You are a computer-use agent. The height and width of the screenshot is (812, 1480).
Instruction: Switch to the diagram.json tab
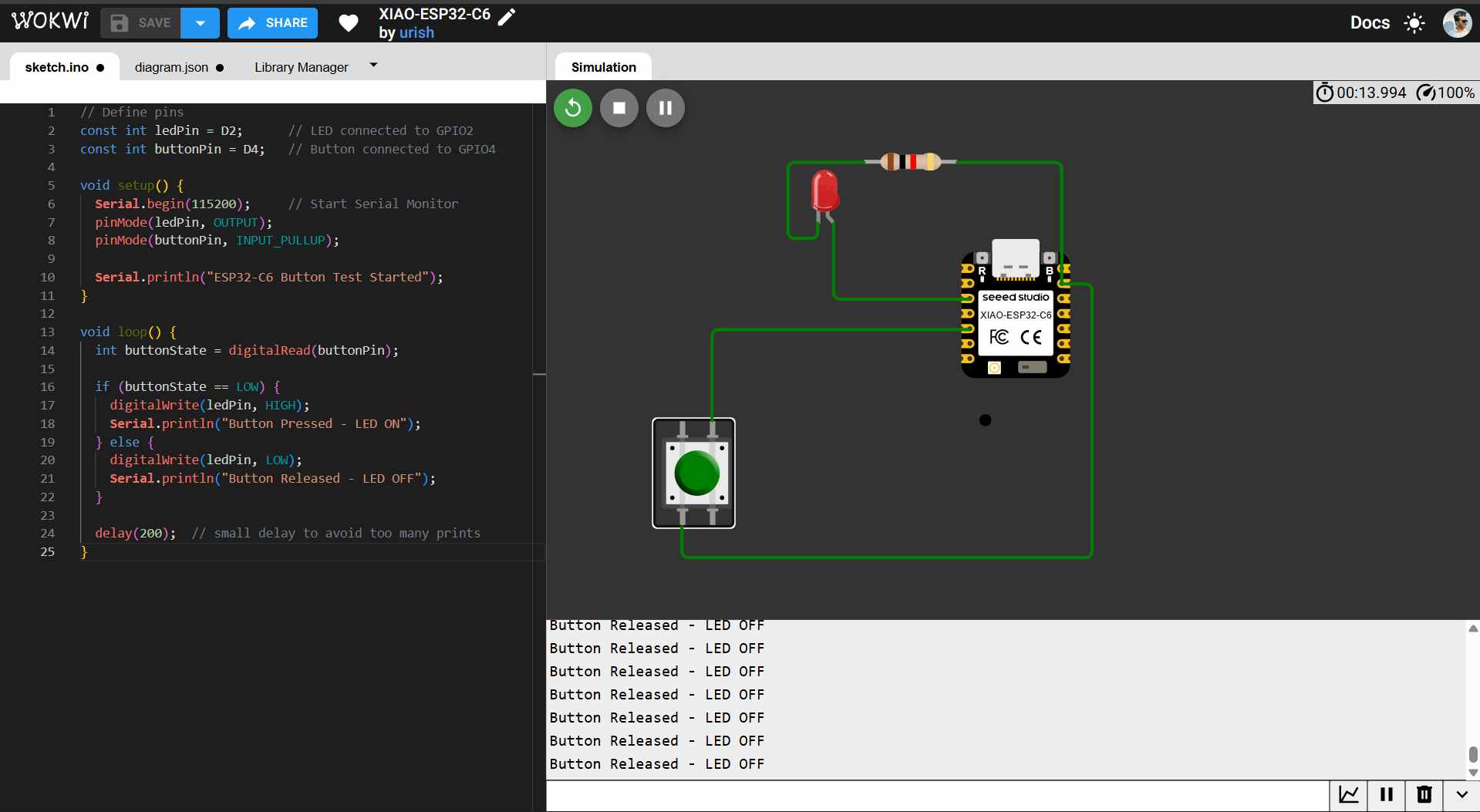pos(171,67)
